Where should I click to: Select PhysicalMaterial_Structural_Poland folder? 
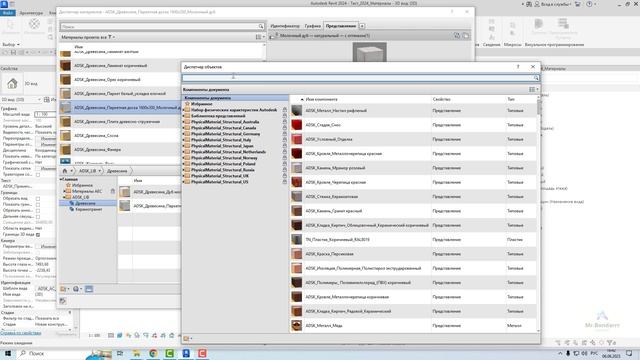(223, 164)
